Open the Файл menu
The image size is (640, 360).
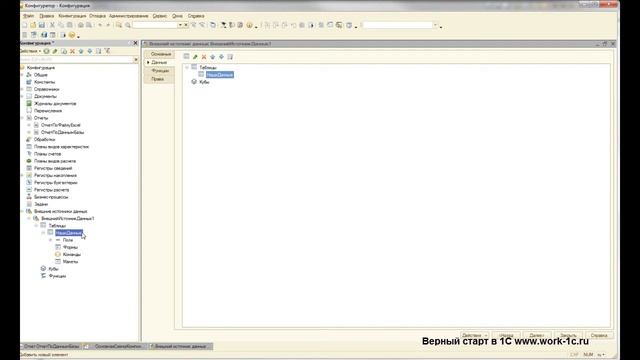[x=29, y=16]
